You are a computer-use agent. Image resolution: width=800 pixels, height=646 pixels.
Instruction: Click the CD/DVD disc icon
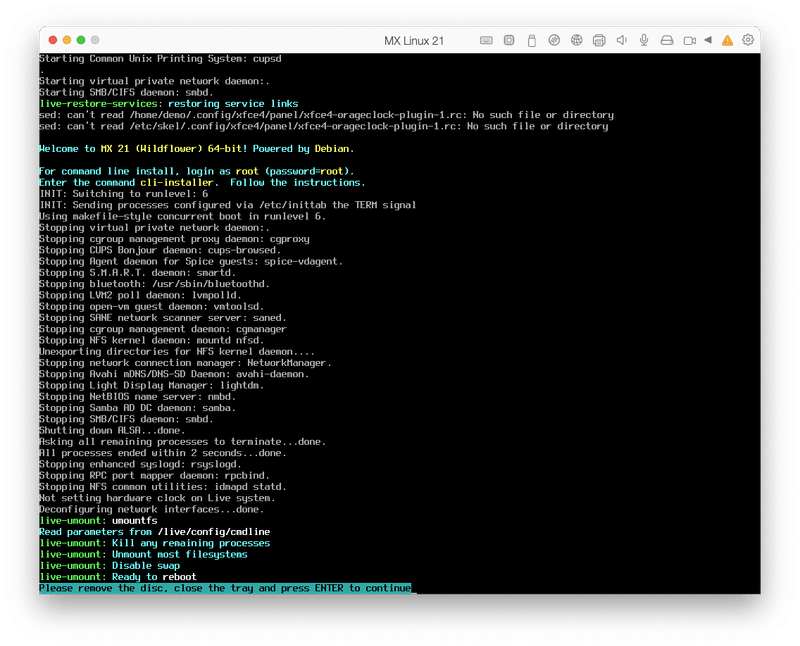click(554, 40)
